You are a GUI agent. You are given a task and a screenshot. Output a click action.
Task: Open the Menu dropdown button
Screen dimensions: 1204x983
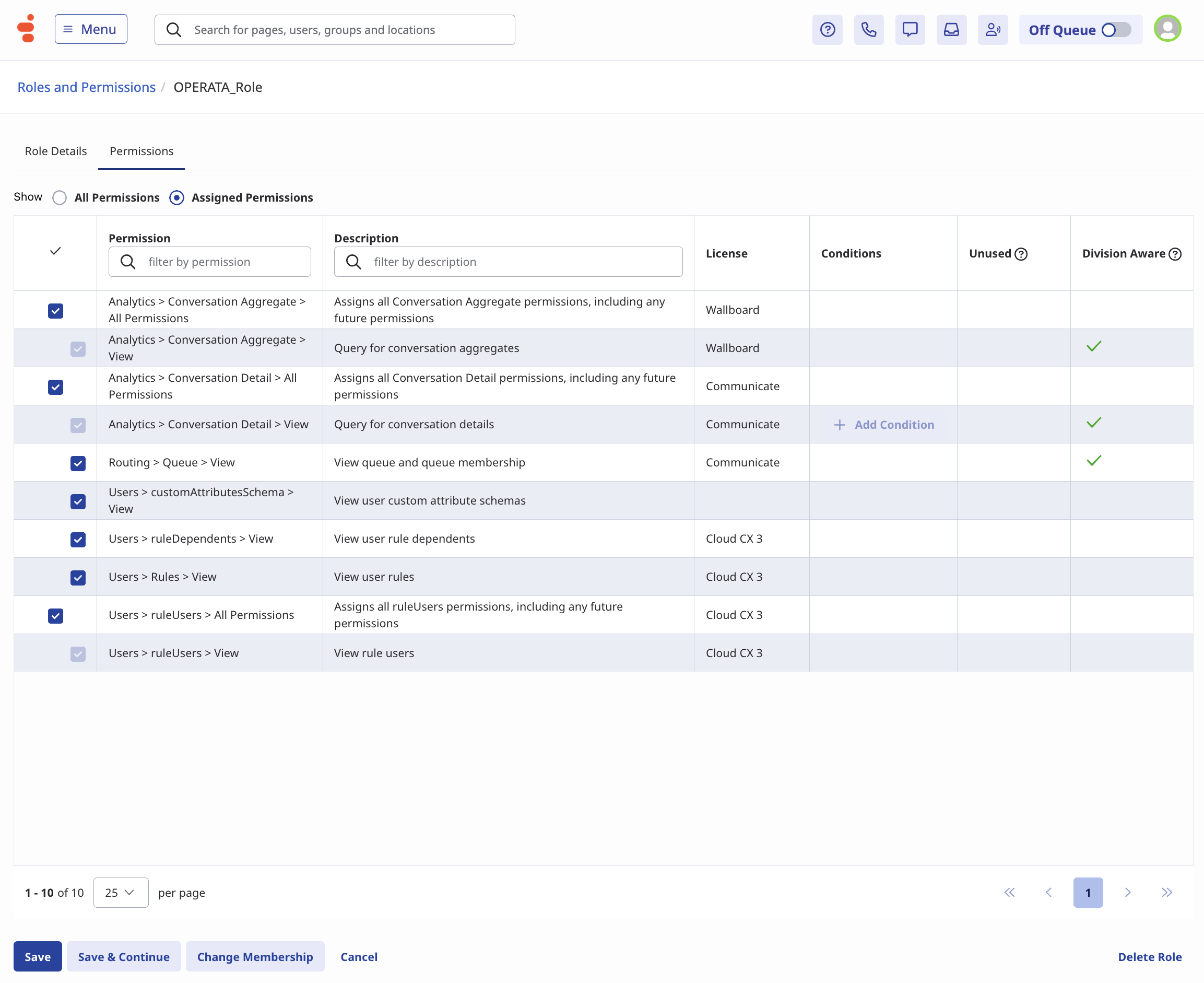[90, 29]
